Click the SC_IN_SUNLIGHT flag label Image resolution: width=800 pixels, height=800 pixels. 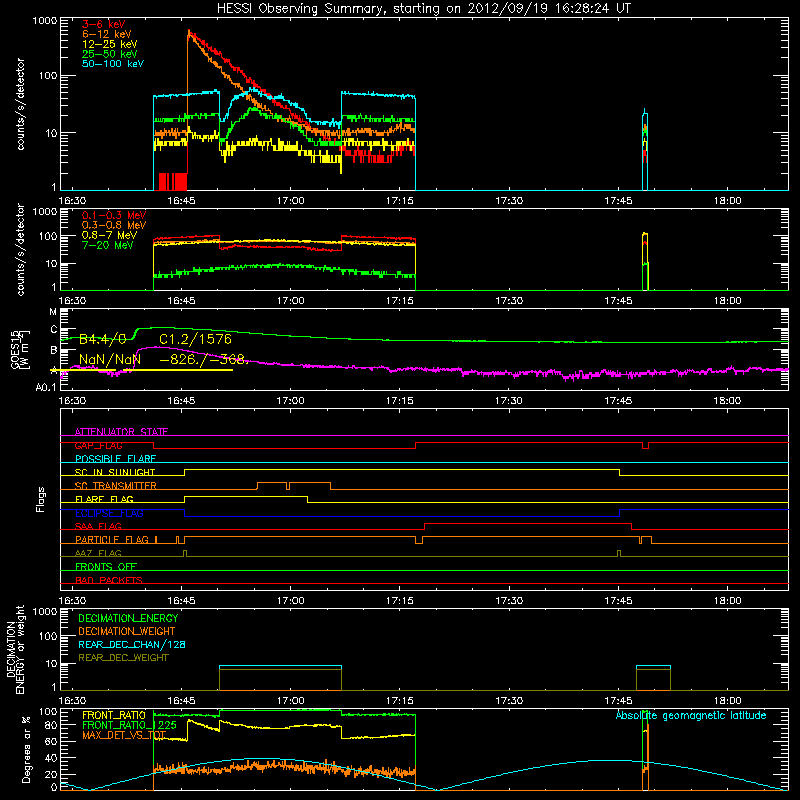coord(115,472)
